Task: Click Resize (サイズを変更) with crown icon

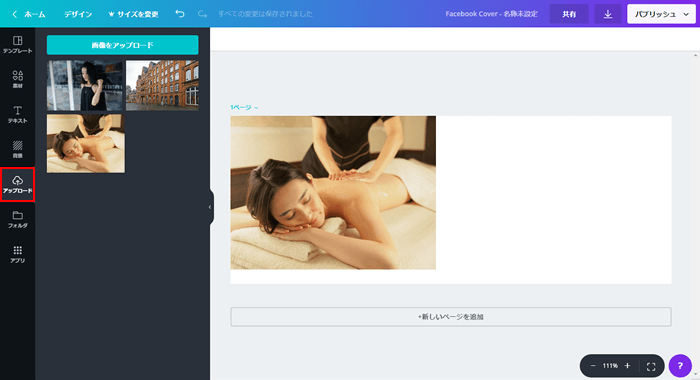Action: pos(133,14)
